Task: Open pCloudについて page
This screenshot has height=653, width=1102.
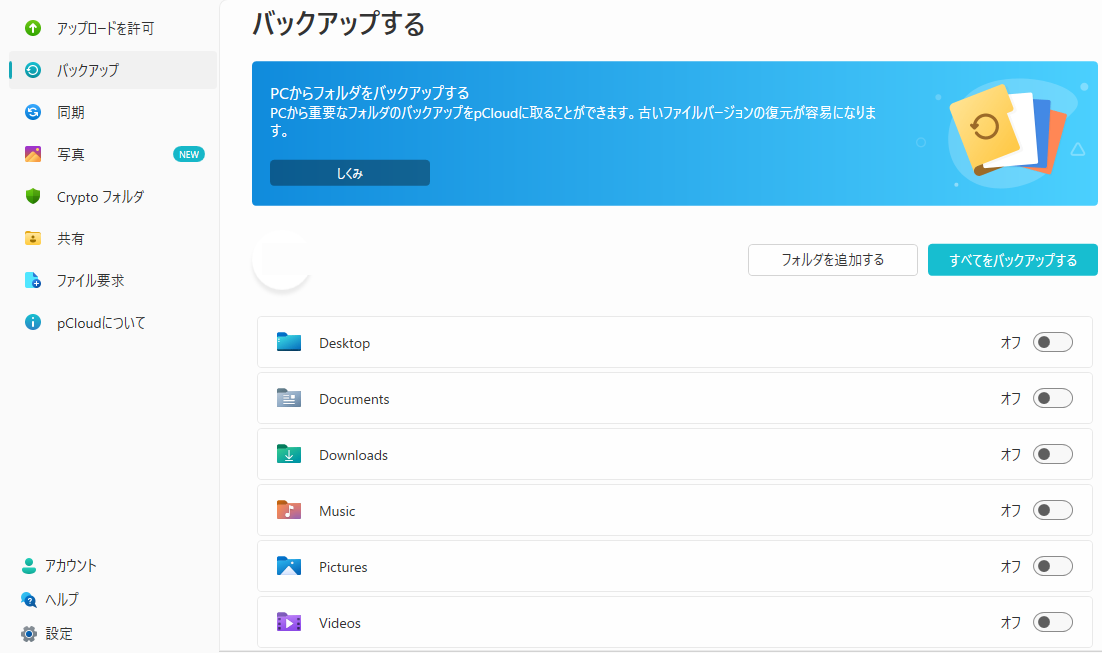Action: coord(112,323)
